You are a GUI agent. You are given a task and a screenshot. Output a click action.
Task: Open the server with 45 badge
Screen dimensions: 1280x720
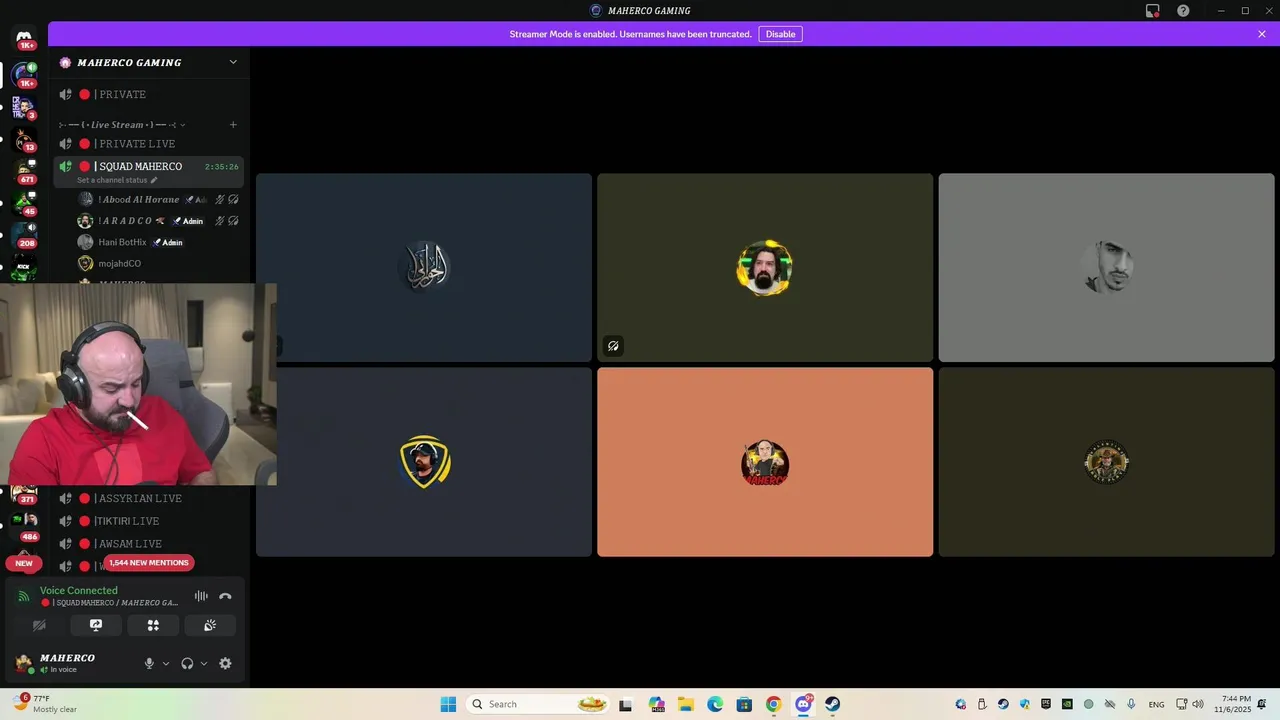pyautogui.click(x=24, y=204)
